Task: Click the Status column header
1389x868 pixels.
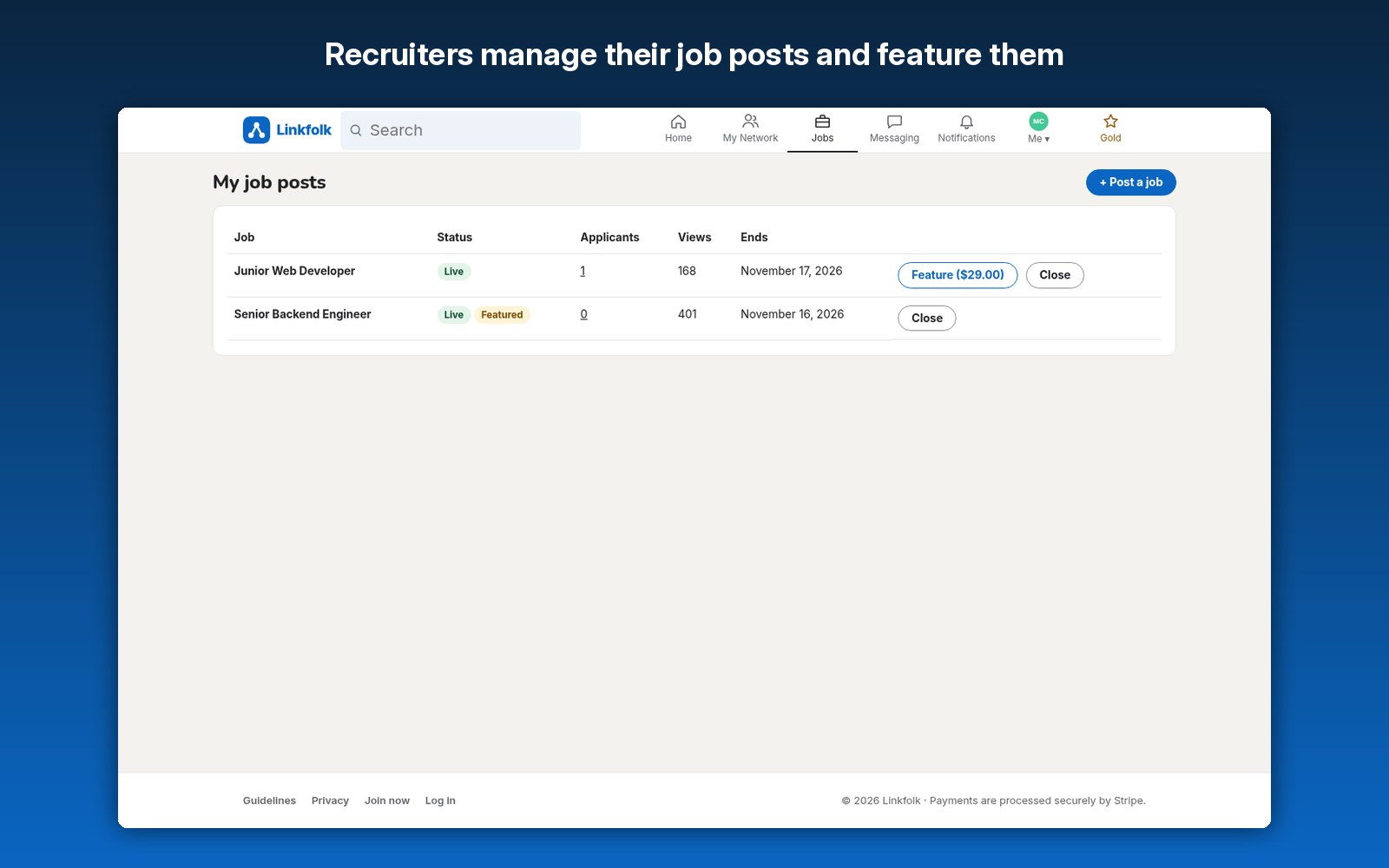Action: pos(455,237)
